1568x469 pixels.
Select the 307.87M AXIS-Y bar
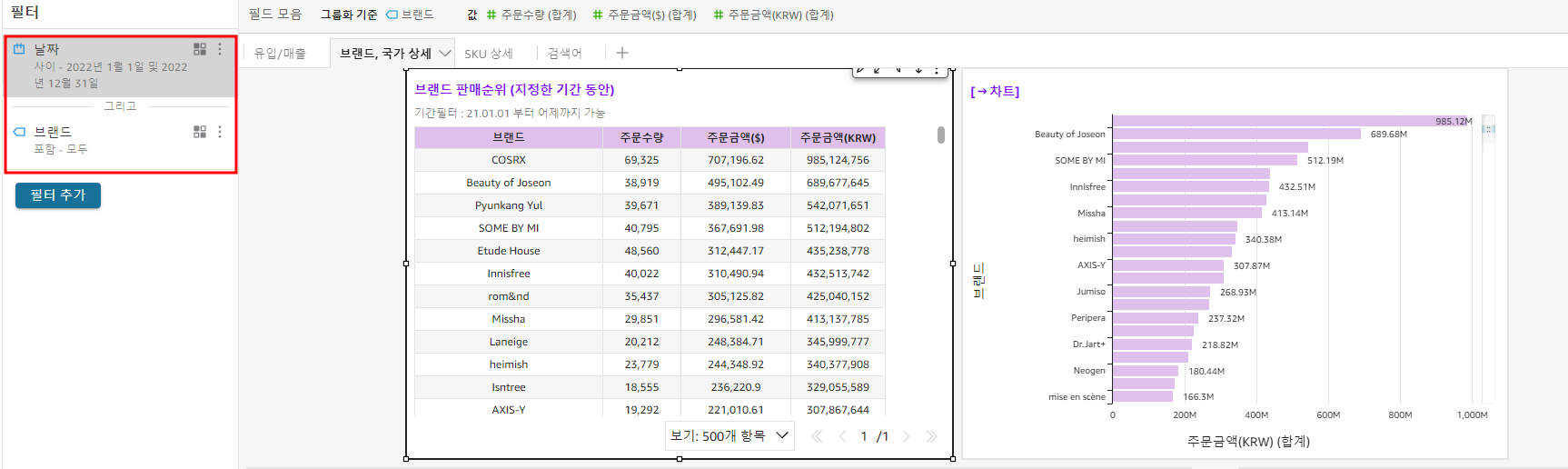1168,265
